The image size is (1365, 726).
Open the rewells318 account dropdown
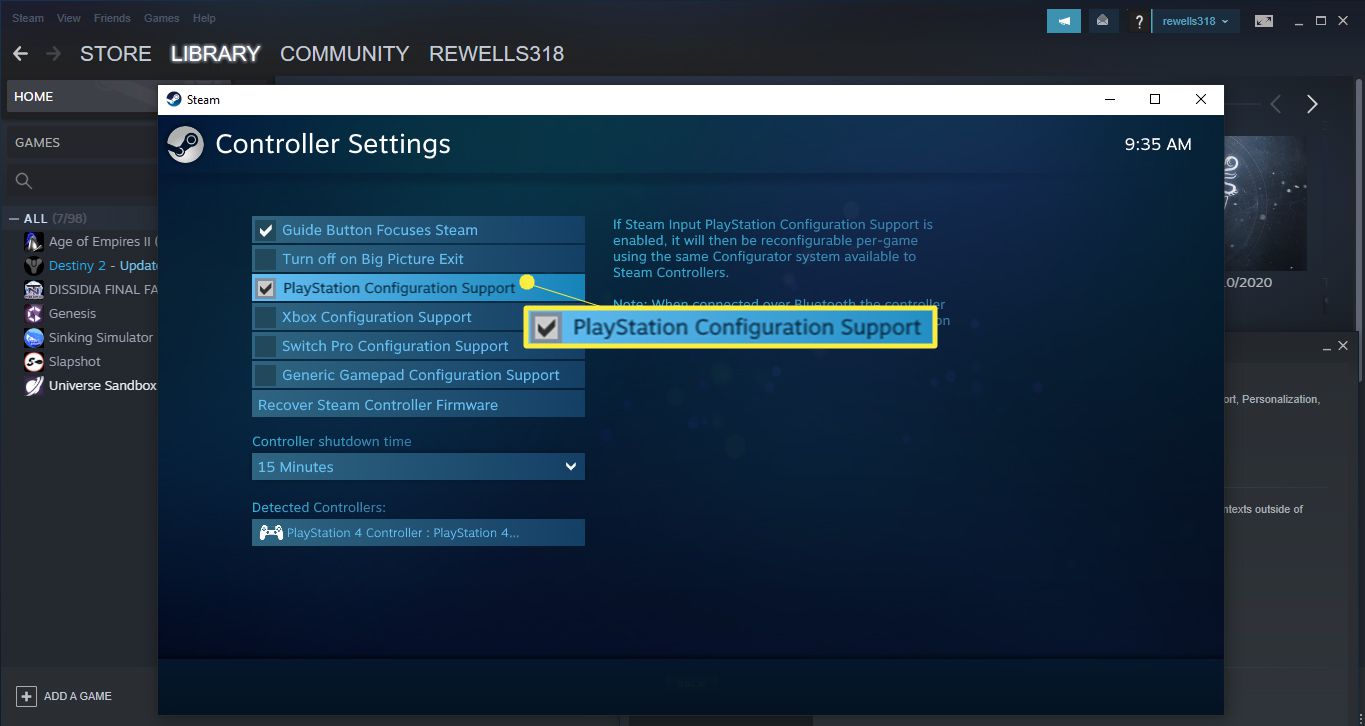click(x=1196, y=21)
